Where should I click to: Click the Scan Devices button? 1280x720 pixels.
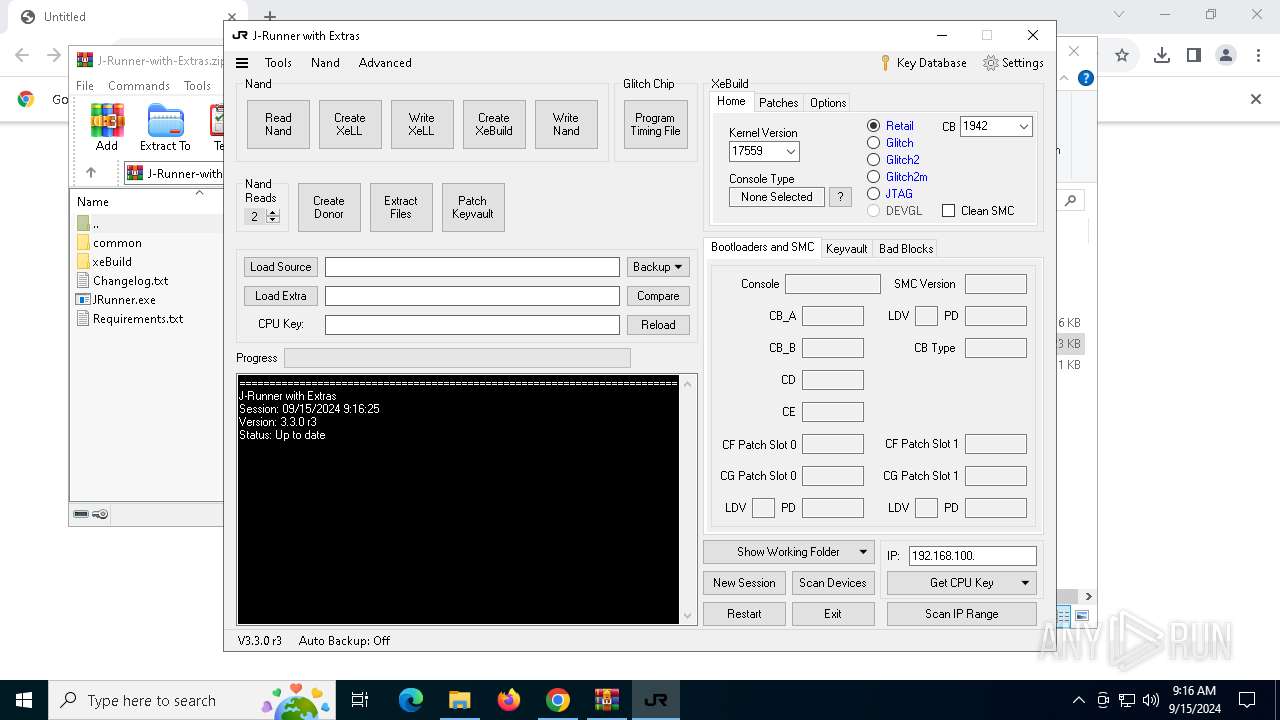833,583
